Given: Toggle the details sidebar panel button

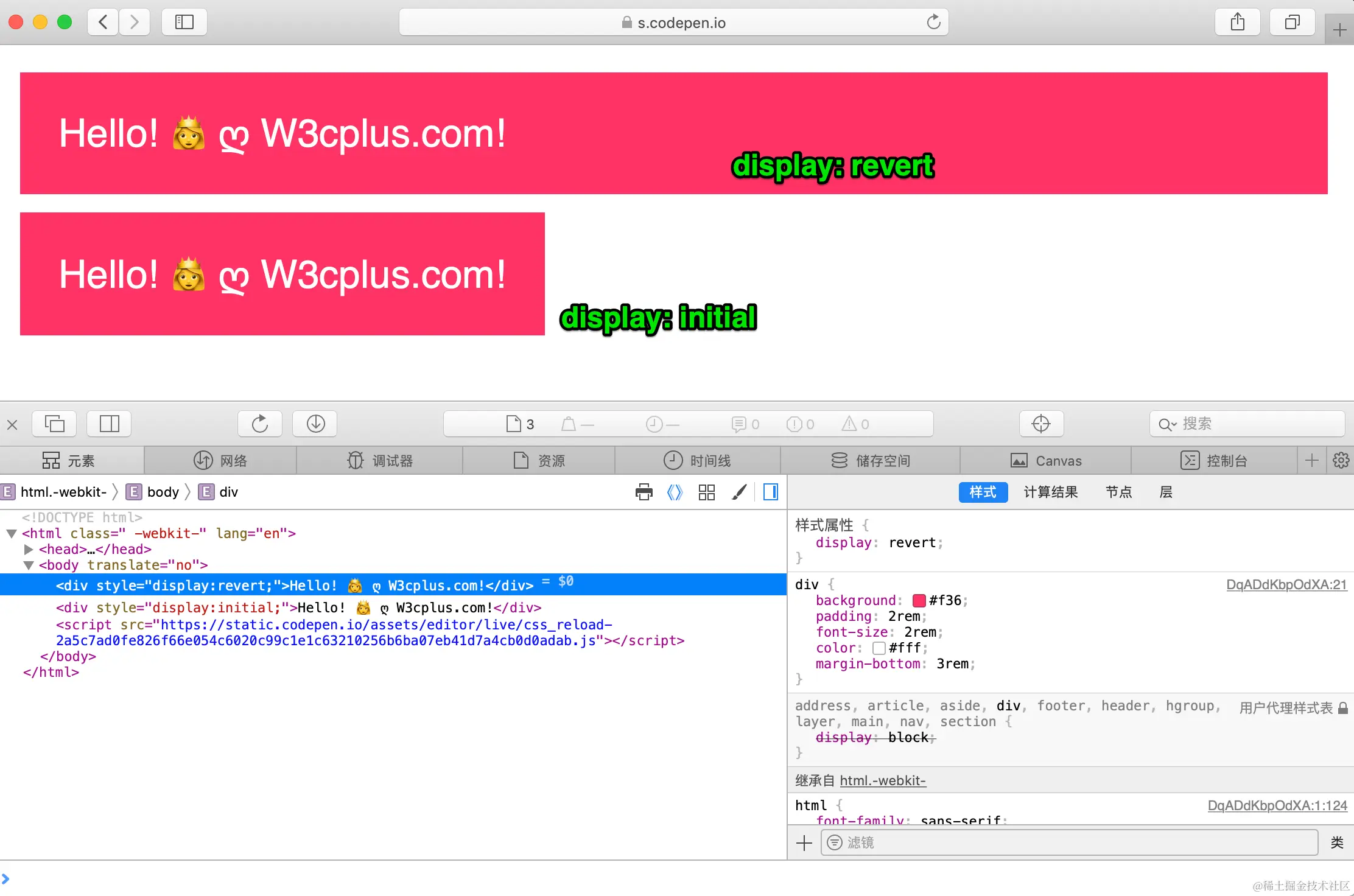Looking at the screenshot, I should (770, 492).
